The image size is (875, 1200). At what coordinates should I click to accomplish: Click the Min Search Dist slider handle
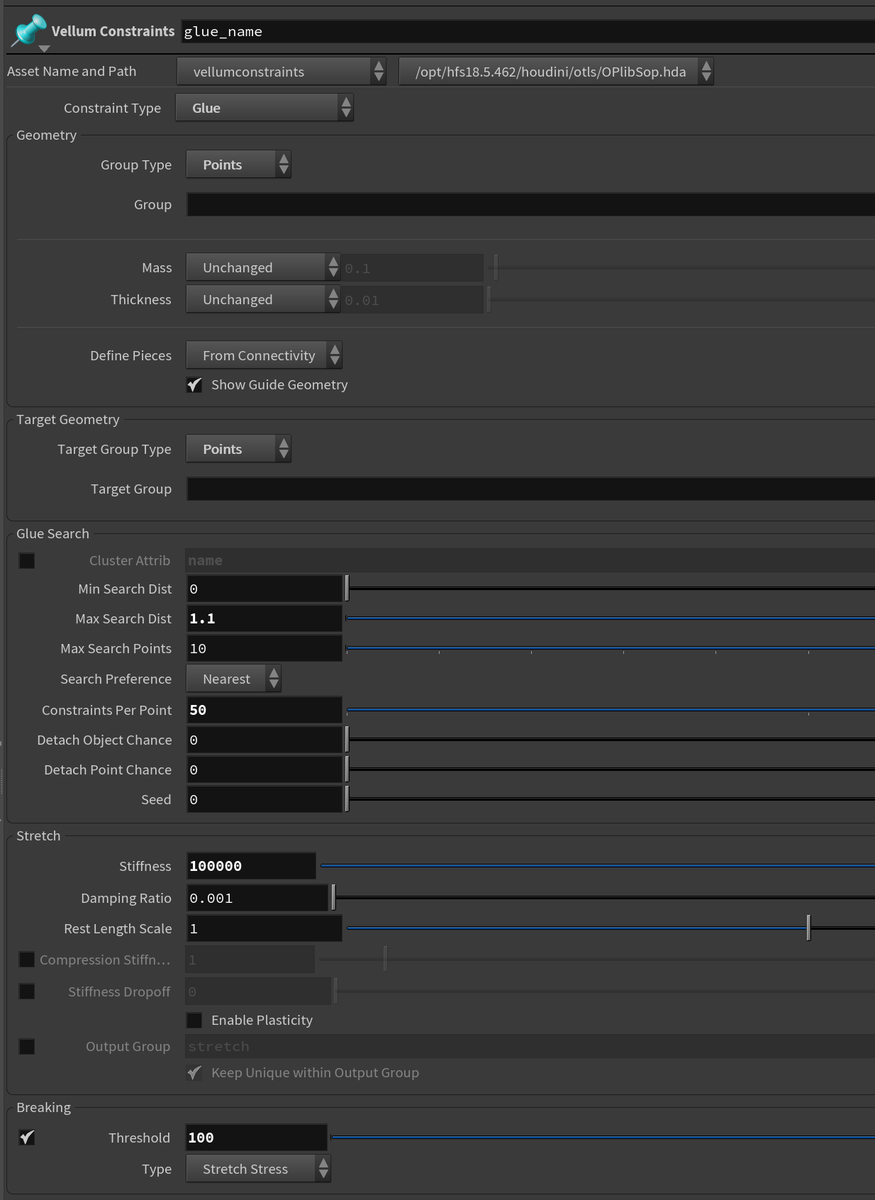tap(347, 589)
